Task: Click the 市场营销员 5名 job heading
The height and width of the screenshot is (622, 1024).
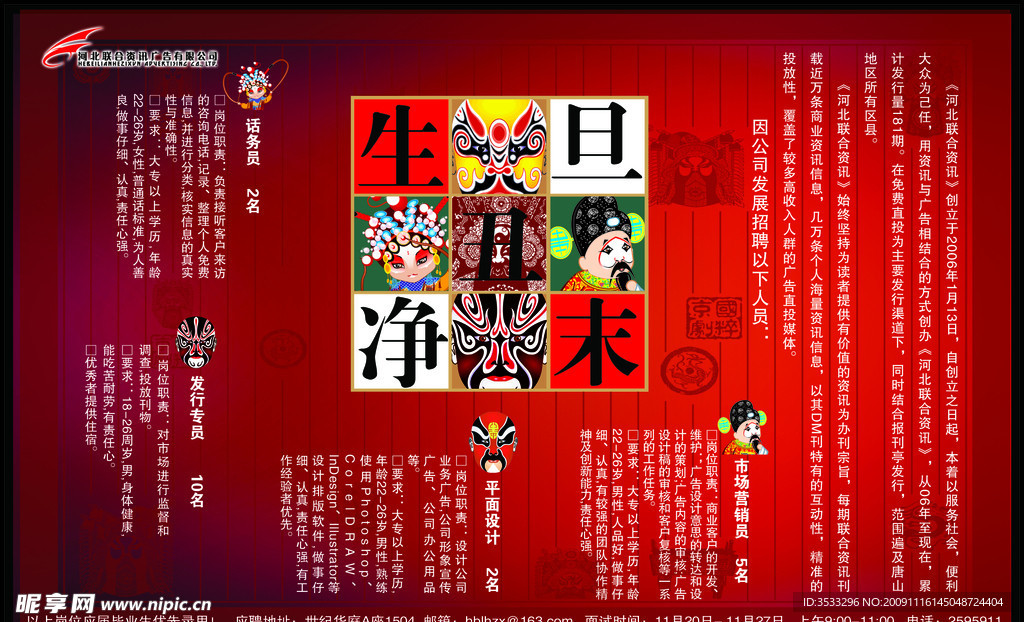Action: click(x=741, y=520)
